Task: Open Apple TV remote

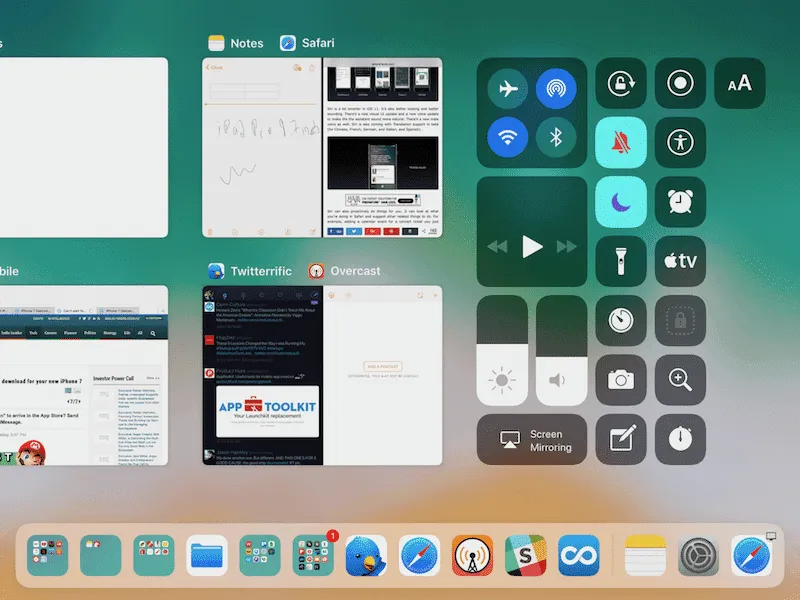Action: tap(680, 261)
